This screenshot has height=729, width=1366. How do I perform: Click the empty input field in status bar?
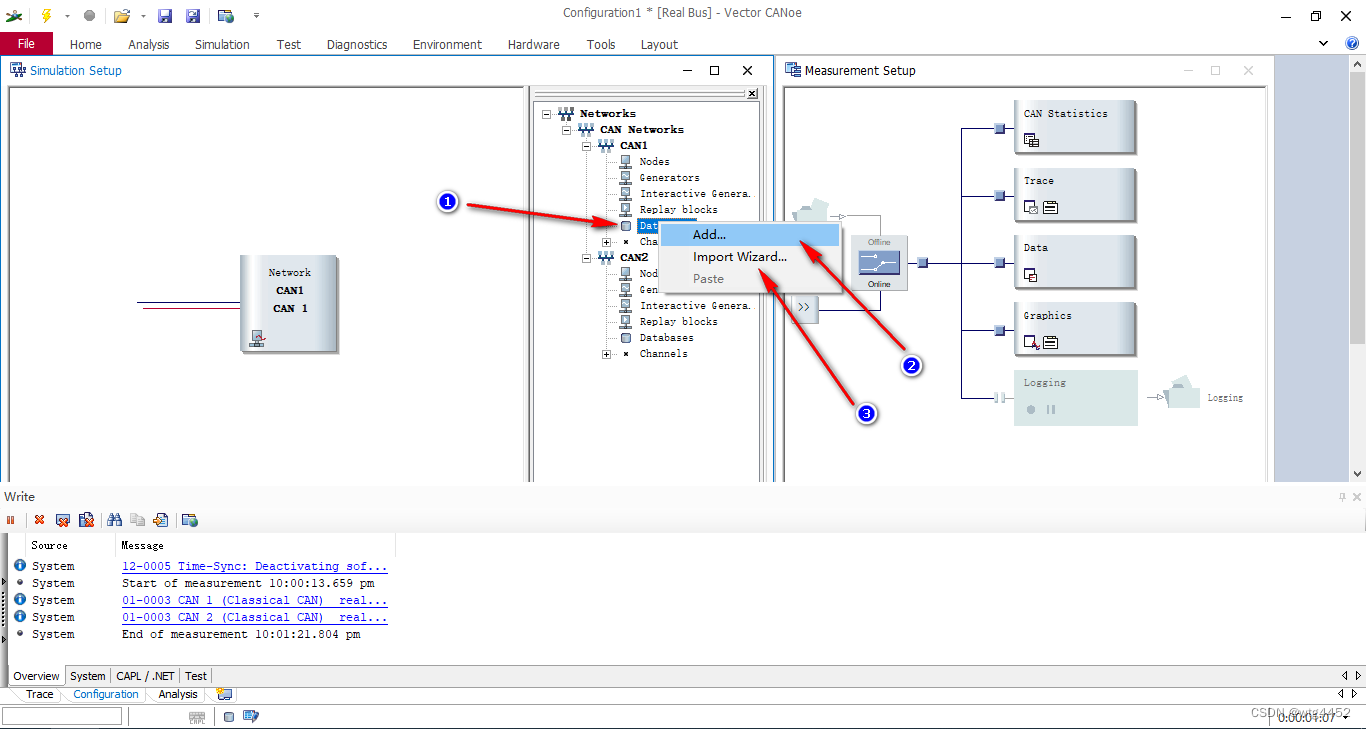(x=62, y=716)
